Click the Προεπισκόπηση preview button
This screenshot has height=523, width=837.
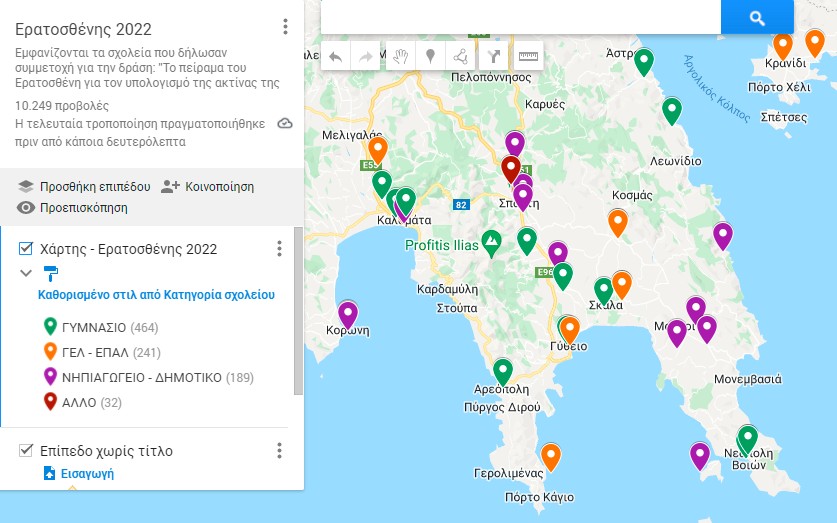(x=73, y=208)
